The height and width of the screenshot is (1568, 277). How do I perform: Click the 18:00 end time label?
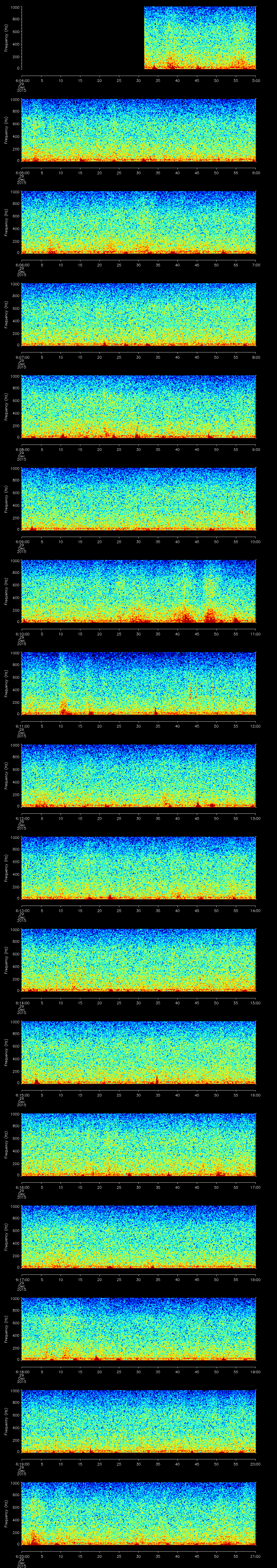255,1279
